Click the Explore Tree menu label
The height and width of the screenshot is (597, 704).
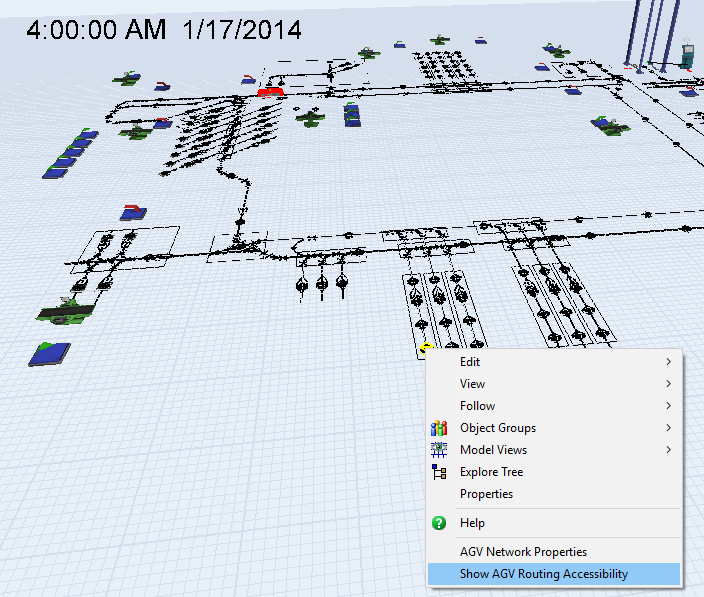coord(491,472)
